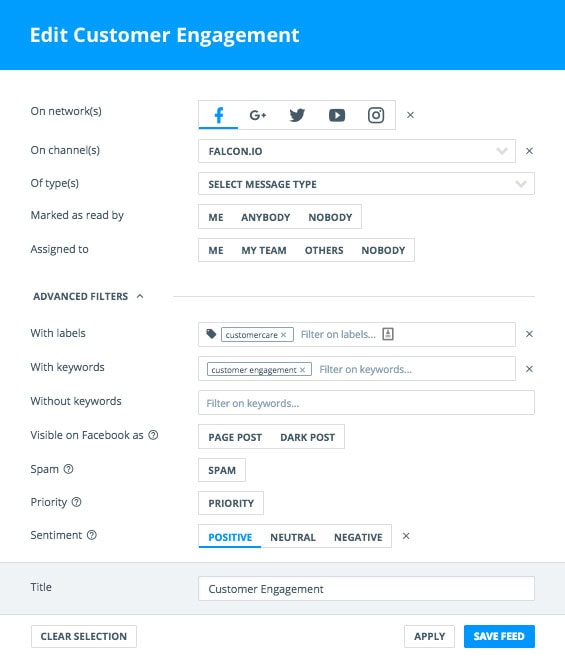Open the label picker icon in labels field
Screen dimensions: 565x658
coord(388,334)
